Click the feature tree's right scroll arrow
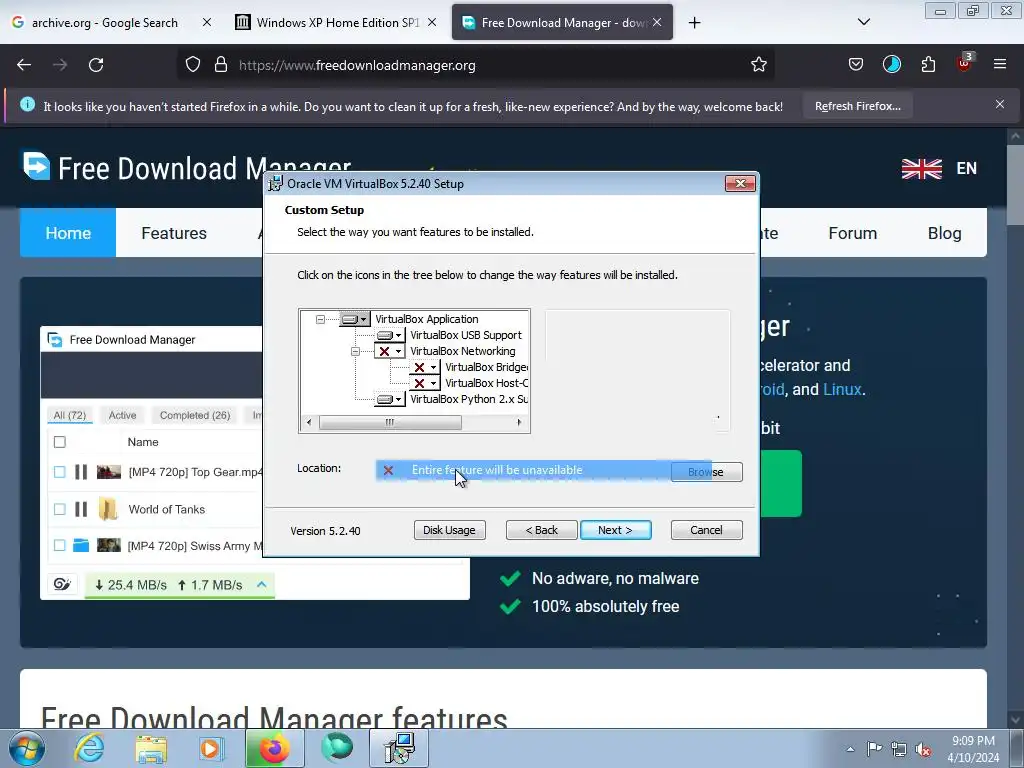This screenshot has width=1024, height=768. click(519, 423)
